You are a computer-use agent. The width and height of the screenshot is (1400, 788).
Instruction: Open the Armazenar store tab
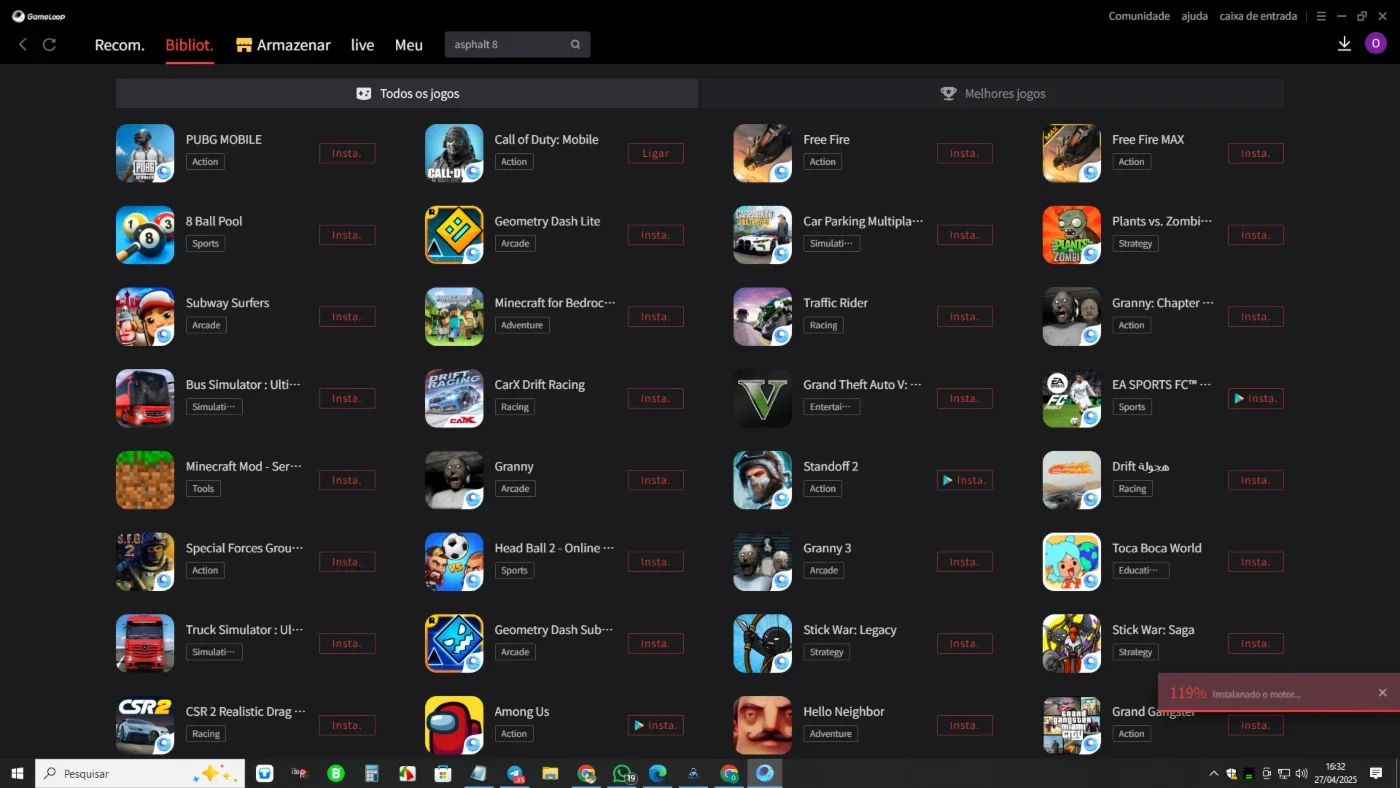coord(283,45)
